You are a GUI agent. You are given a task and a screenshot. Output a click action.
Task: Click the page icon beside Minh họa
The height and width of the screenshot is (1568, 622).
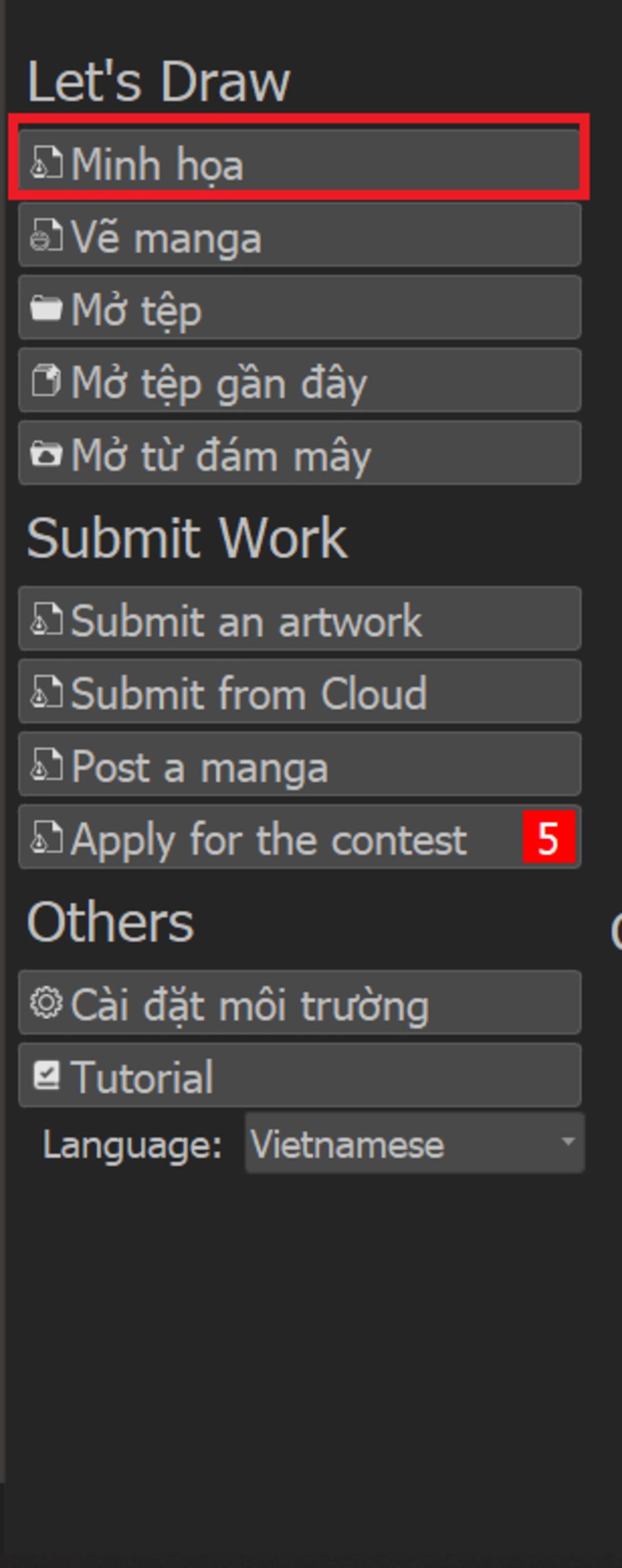click(x=46, y=162)
